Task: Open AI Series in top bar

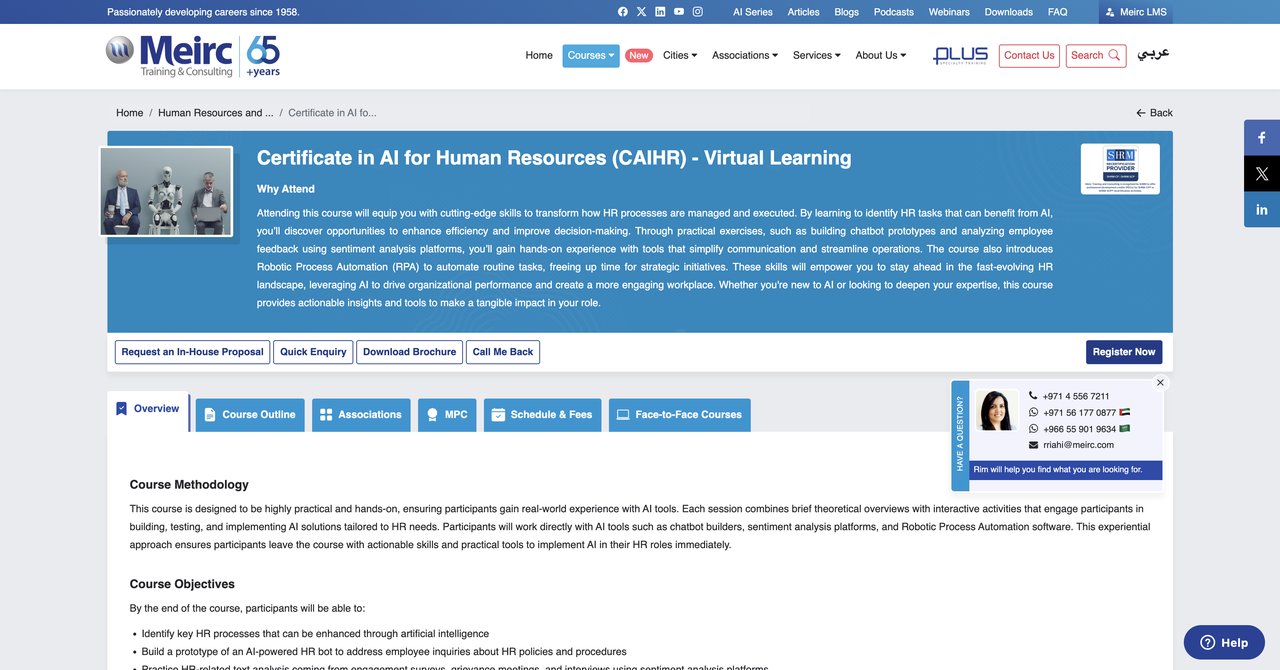Action: click(753, 12)
